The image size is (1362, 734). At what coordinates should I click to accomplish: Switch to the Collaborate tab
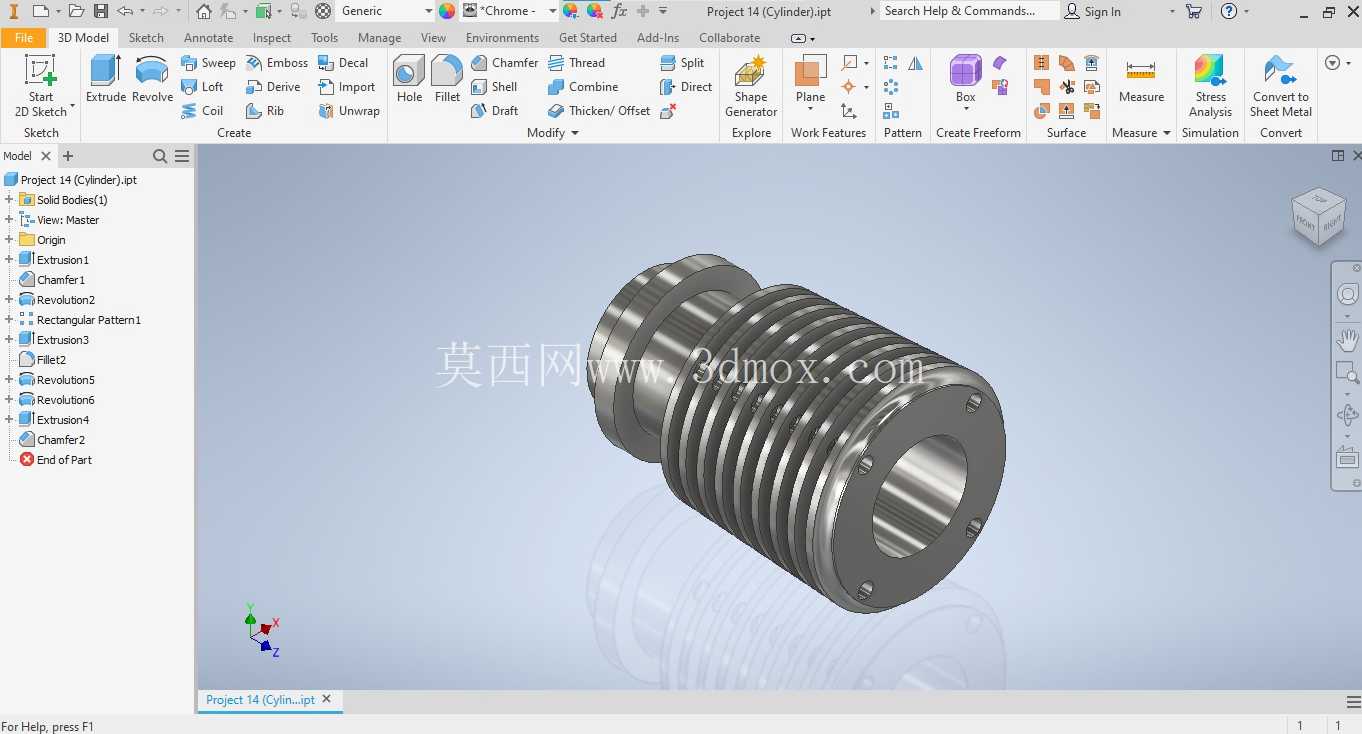click(729, 38)
